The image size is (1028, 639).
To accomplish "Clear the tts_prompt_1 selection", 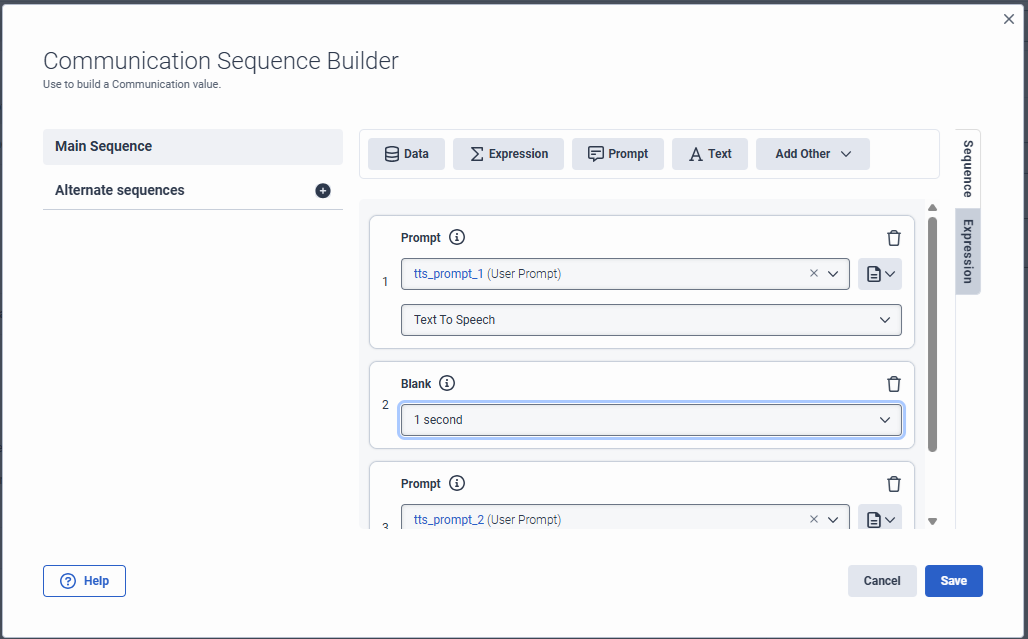I will coord(813,273).
